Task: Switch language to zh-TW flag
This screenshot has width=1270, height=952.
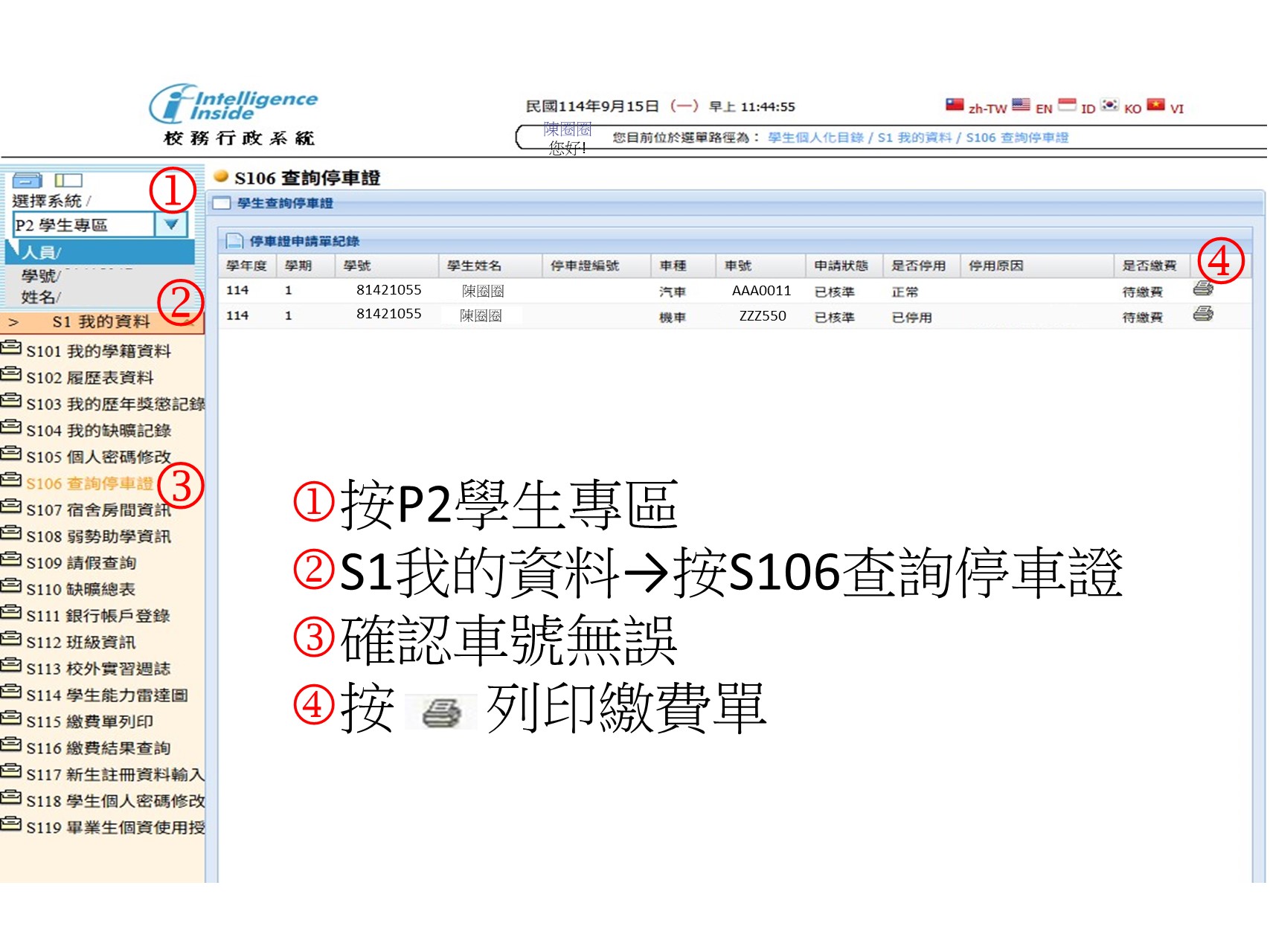Action: click(955, 105)
